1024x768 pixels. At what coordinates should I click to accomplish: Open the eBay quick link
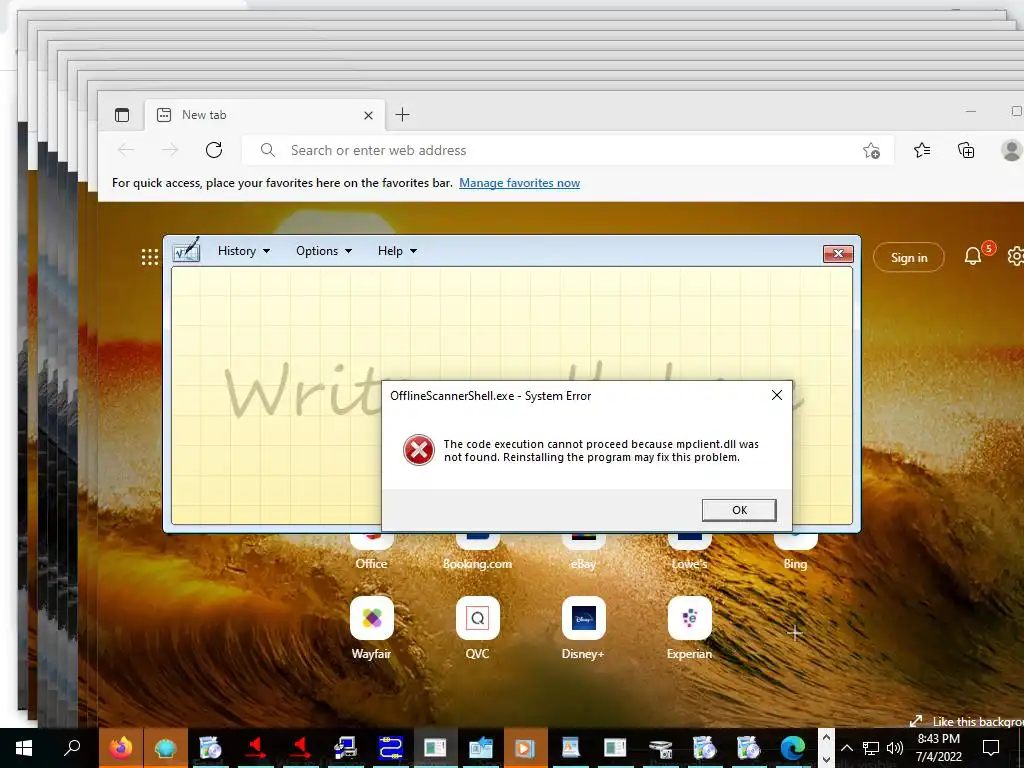click(583, 552)
